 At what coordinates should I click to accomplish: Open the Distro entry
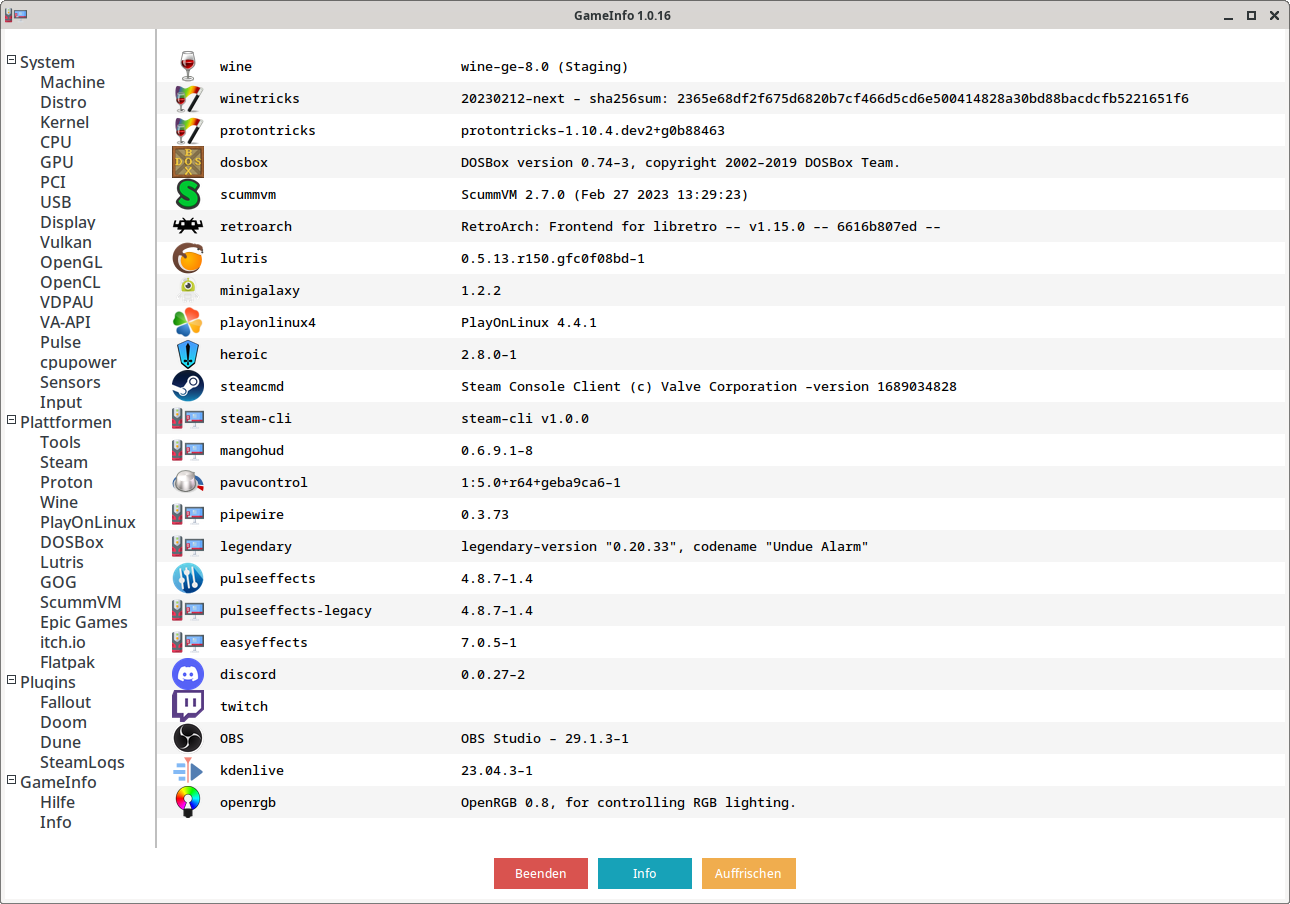click(63, 102)
